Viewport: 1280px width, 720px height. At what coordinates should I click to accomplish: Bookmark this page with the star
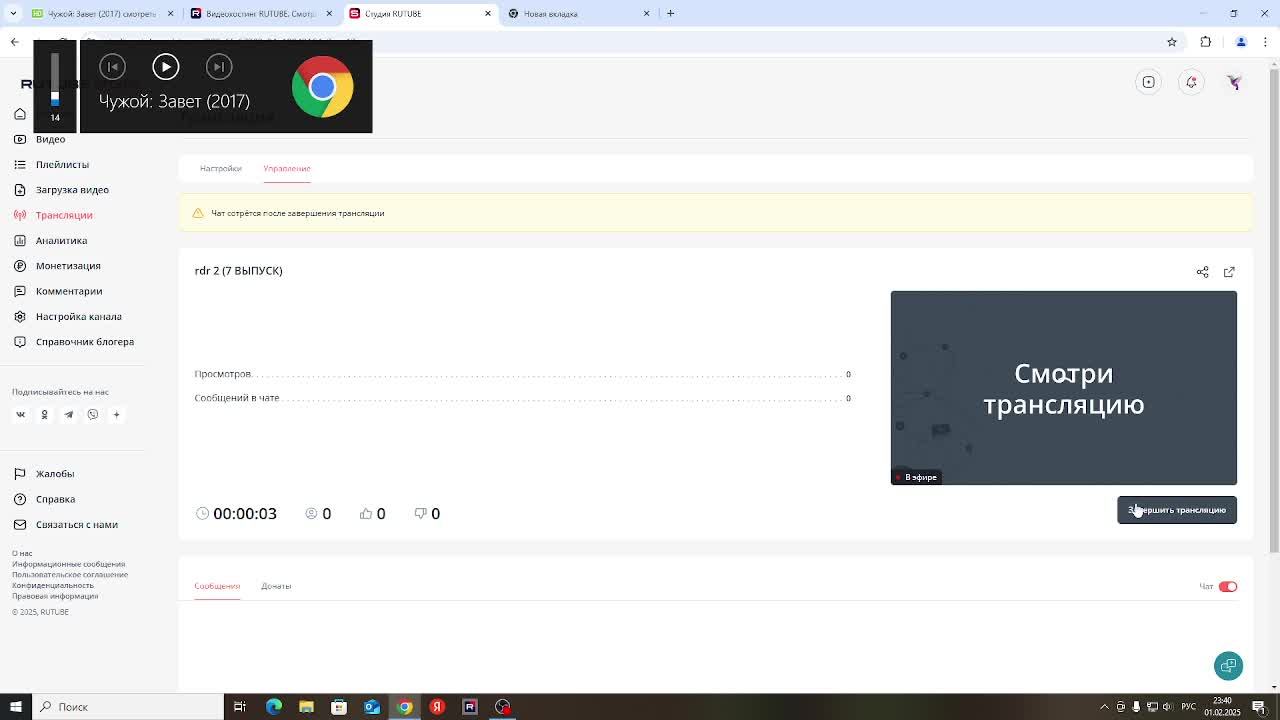(1172, 42)
